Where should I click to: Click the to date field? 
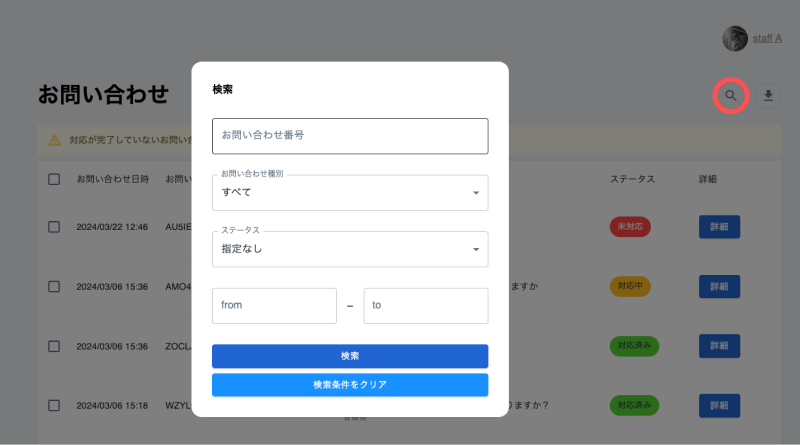point(426,306)
